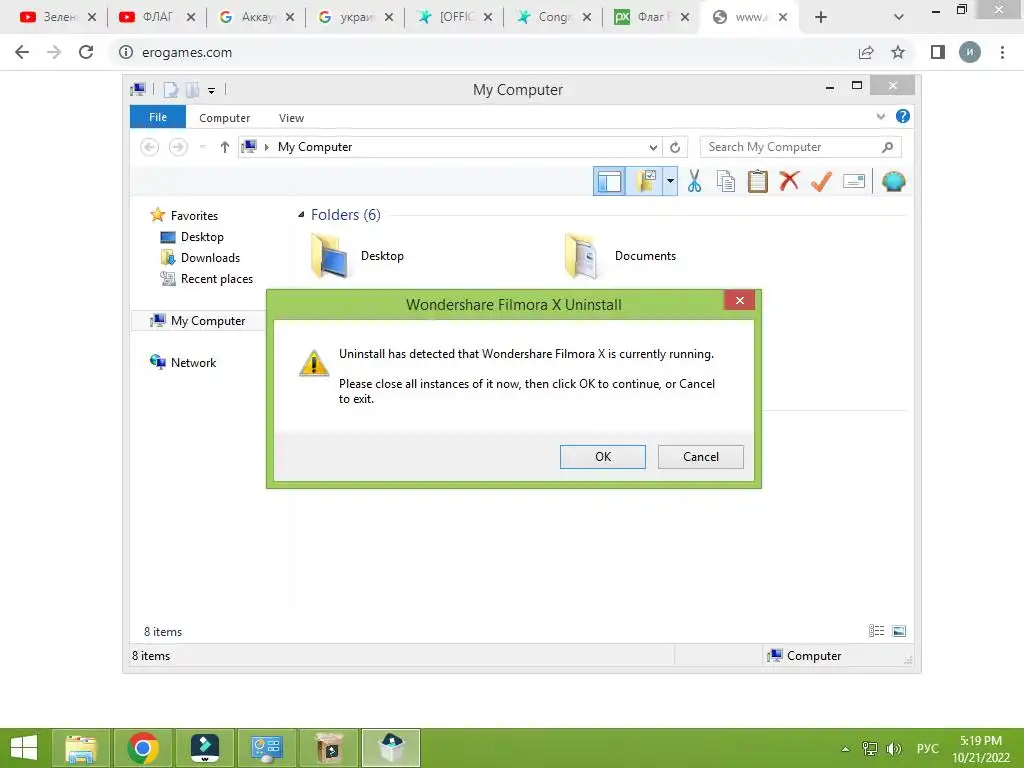Click the Chrome address bar URL
The image size is (1024, 768).
coord(187,52)
